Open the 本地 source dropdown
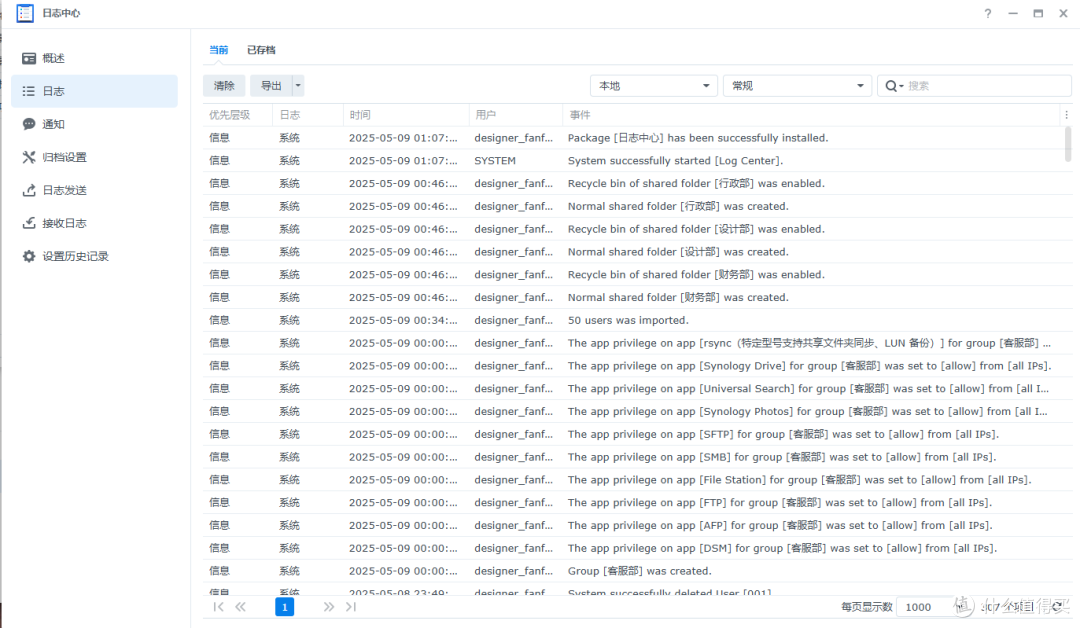This screenshot has height=628, width=1080. pyautogui.click(x=654, y=86)
